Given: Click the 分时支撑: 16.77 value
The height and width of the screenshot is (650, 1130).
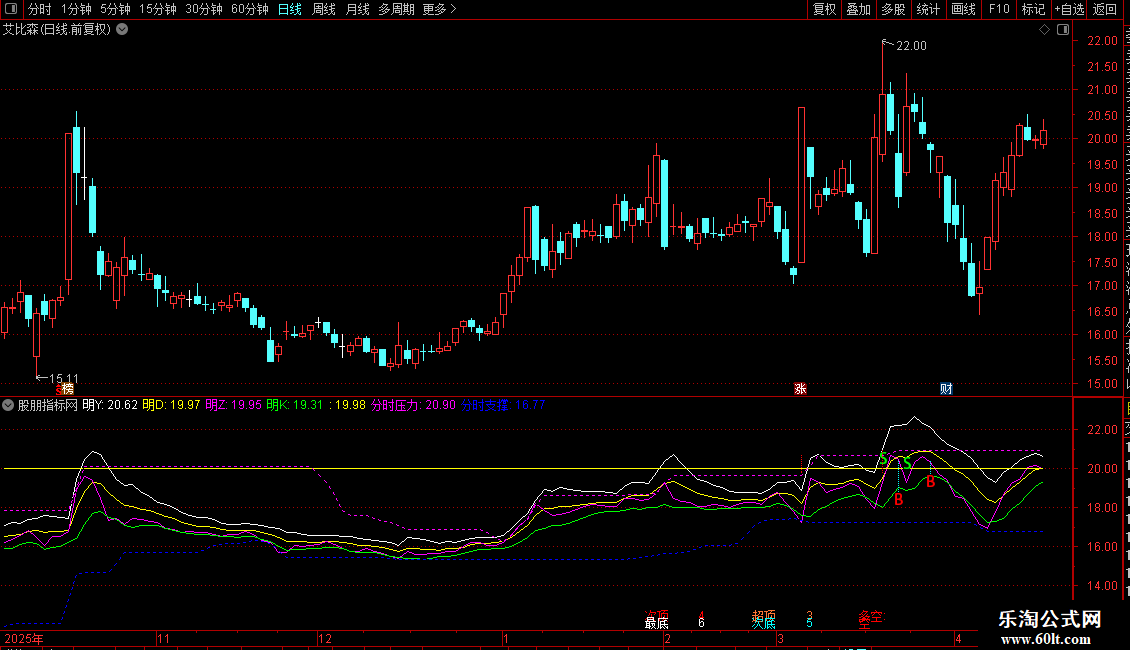Looking at the screenshot, I should [x=503, y=405].
